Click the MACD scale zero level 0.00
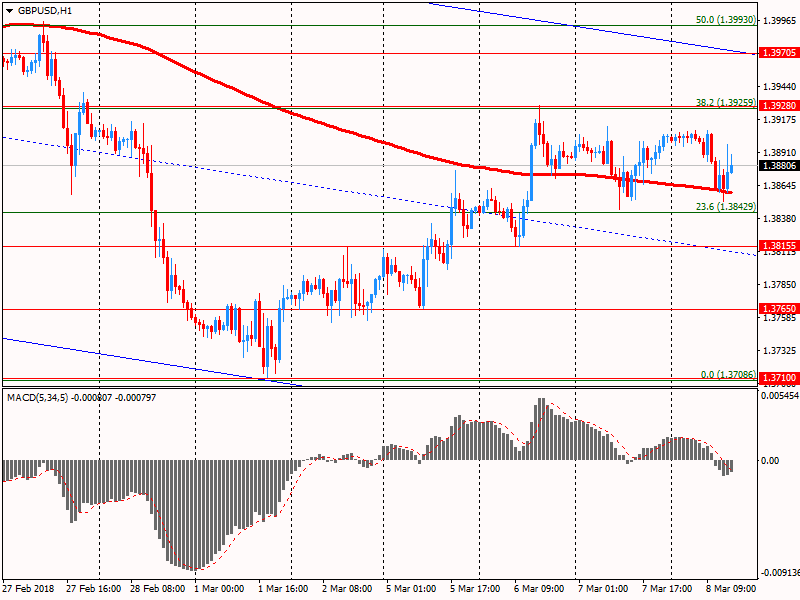This screenshot has width=800, height=600. pos(770,461)
